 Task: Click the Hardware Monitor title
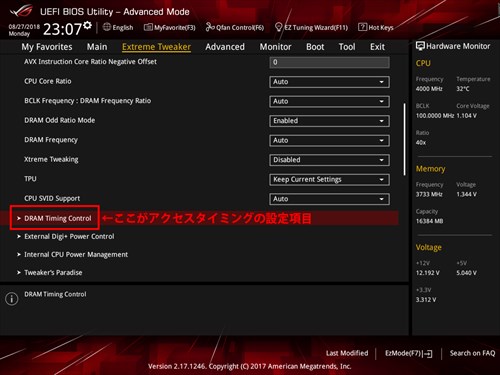pos(458,46)
